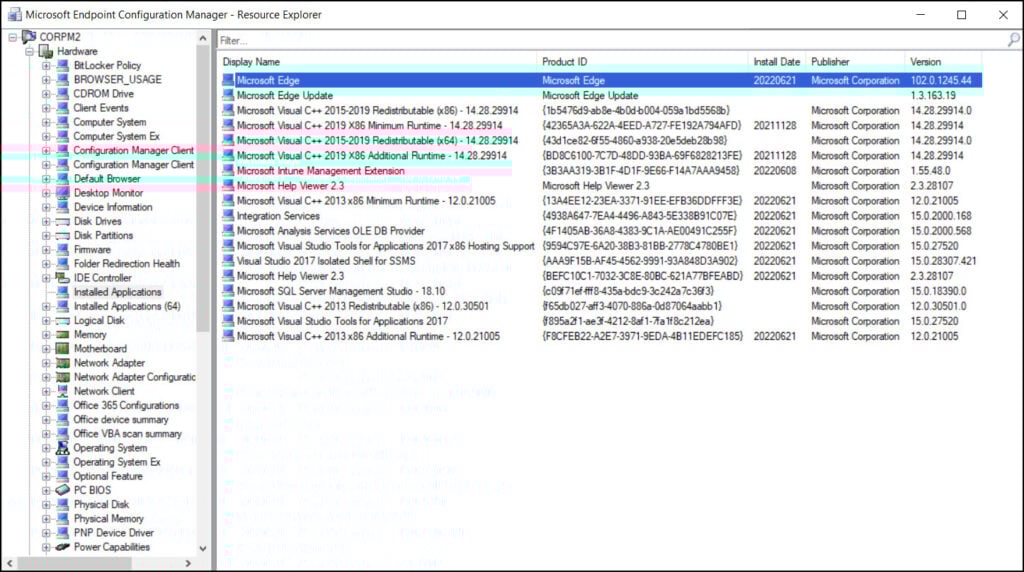This screenshot has width=1024, height=572.
Task: Select Visual Studio 2017 Isolated Shell for SSMS
Action: pos(601,261)
